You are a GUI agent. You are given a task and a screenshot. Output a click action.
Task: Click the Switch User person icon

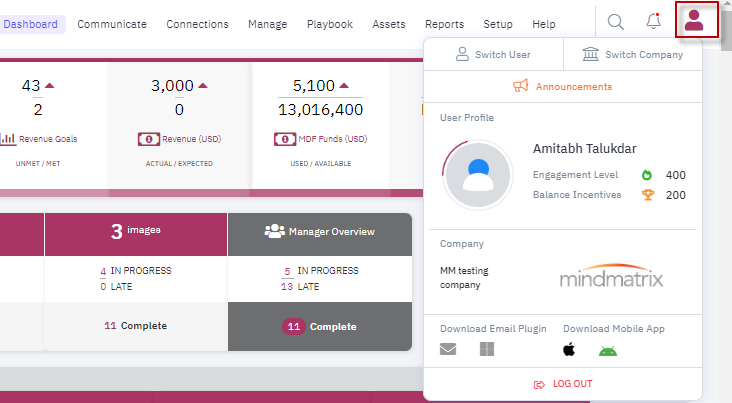[x=462, y=54]
